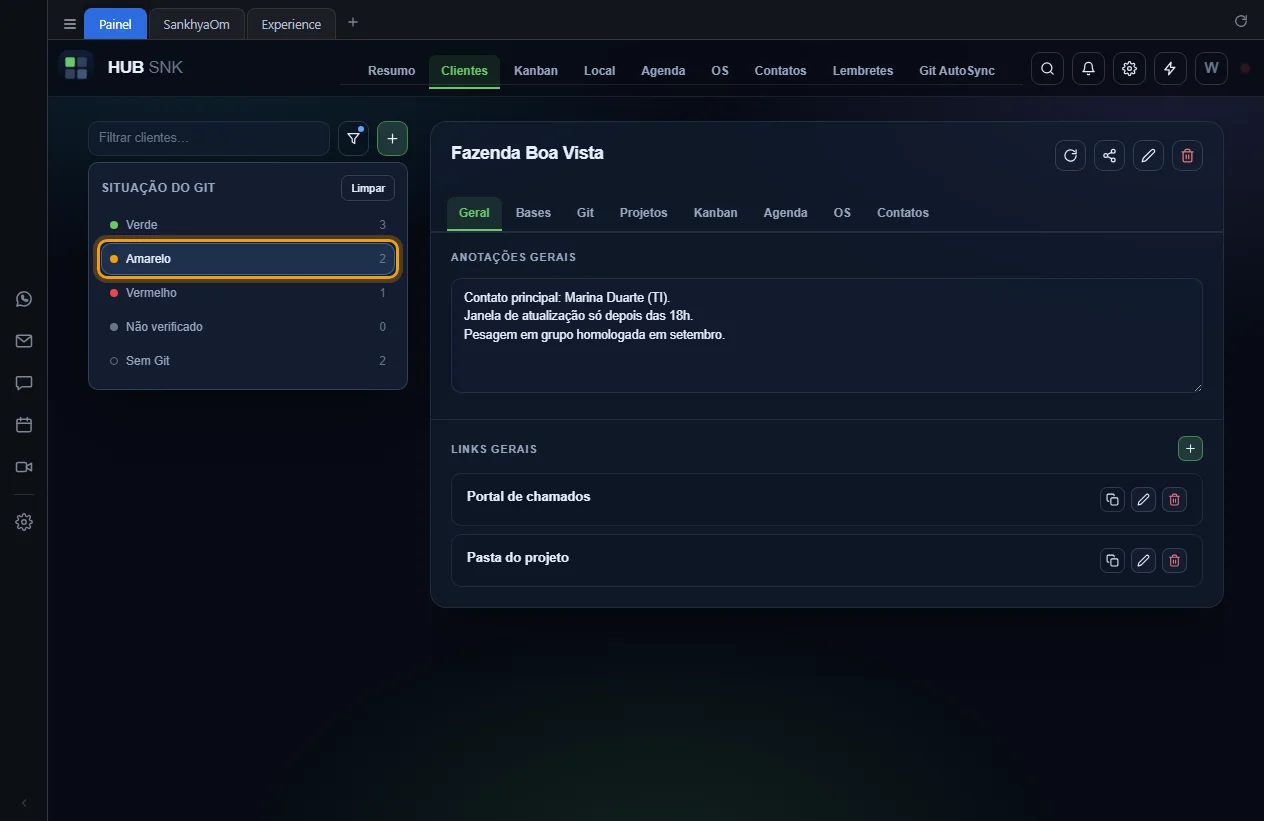
Task: Refresh the Fazenda Boa Vista client
Action: (x=1070, y=155)
